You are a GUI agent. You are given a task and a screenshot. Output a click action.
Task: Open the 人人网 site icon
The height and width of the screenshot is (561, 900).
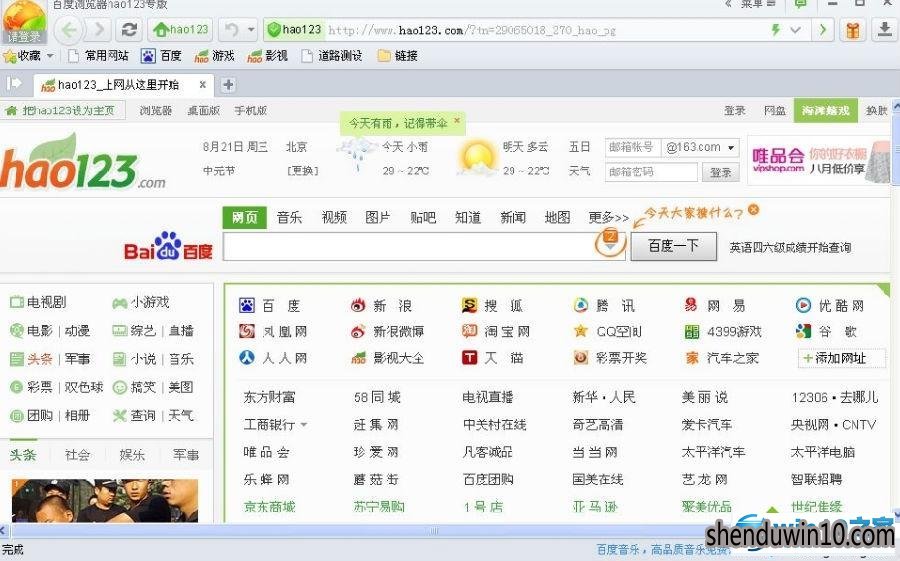coord(247,358)
